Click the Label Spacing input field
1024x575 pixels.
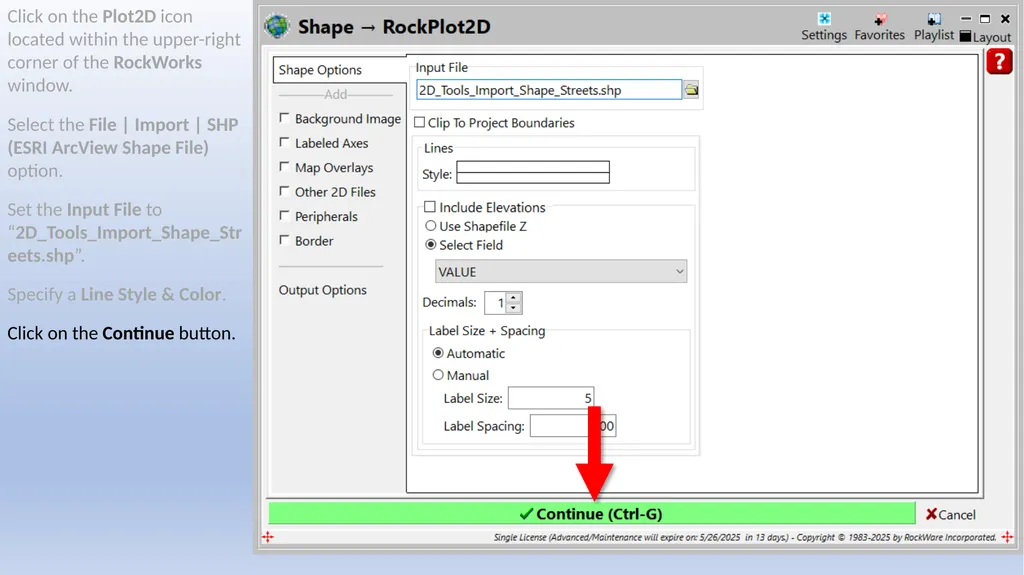(x=573, y=426)
